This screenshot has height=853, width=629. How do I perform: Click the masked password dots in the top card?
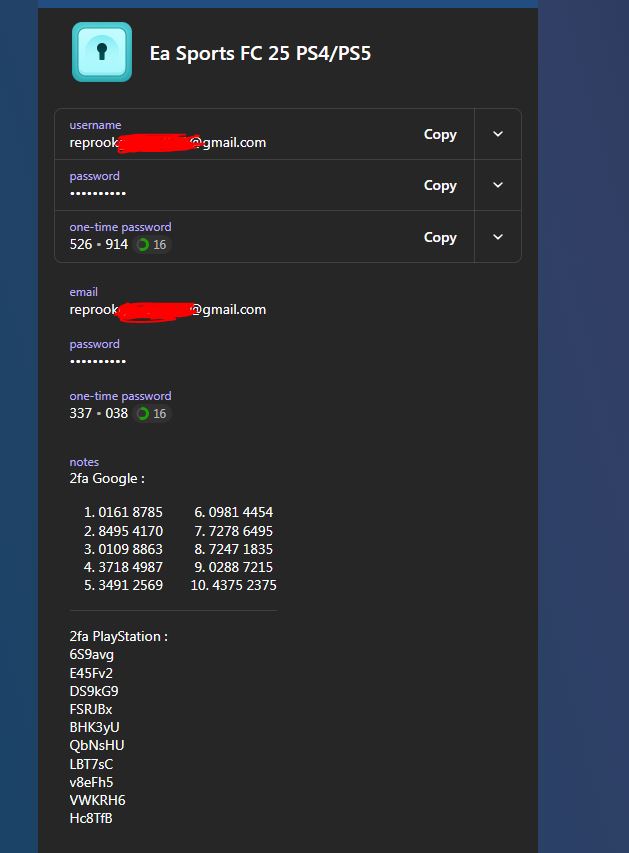click(98, 193)
